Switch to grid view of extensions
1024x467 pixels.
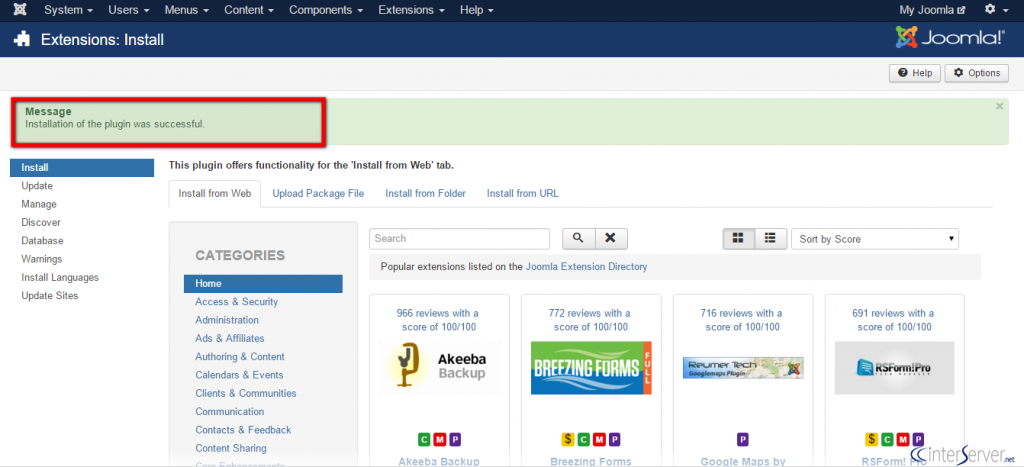point(739,238)
